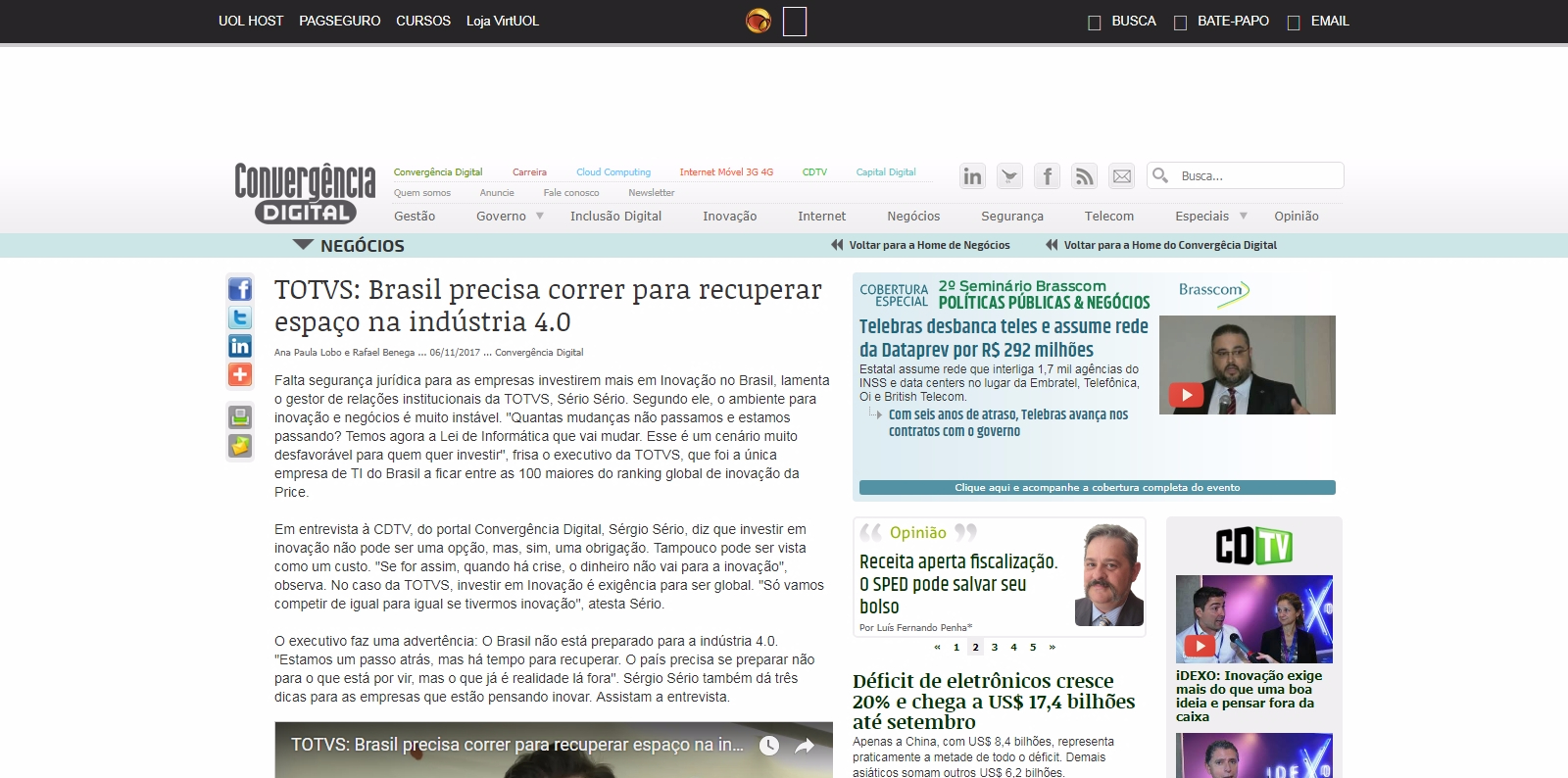Play the iDEXO CDTV video
1568x778 pixels.
tap(1254, 619)
